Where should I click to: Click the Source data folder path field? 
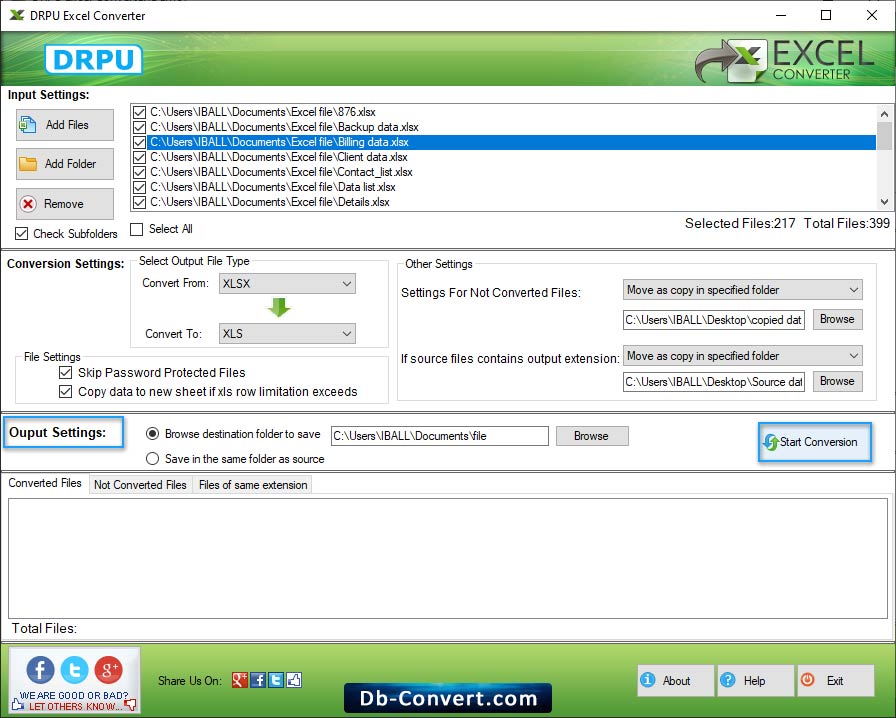click(x=714, y=381)
